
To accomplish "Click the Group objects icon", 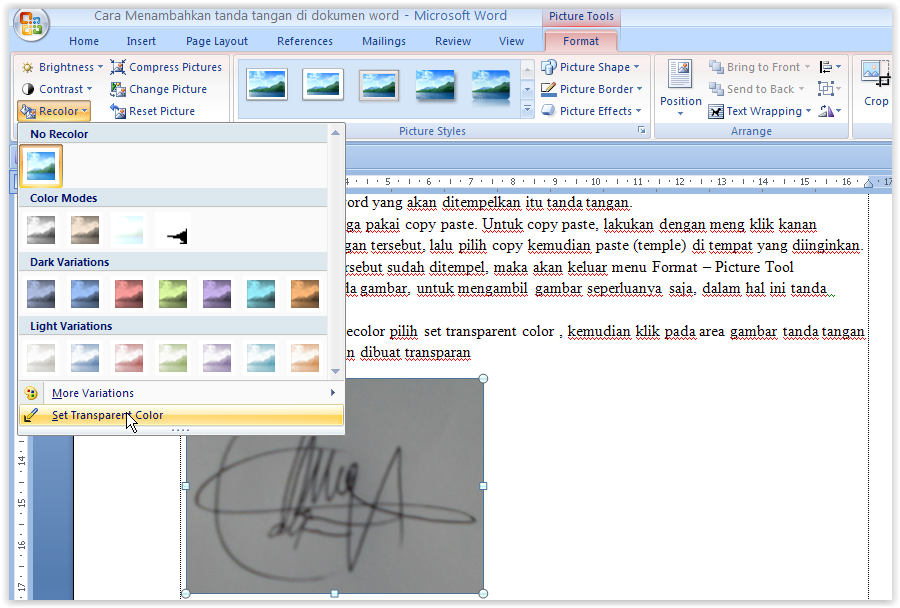I will 829,89.
